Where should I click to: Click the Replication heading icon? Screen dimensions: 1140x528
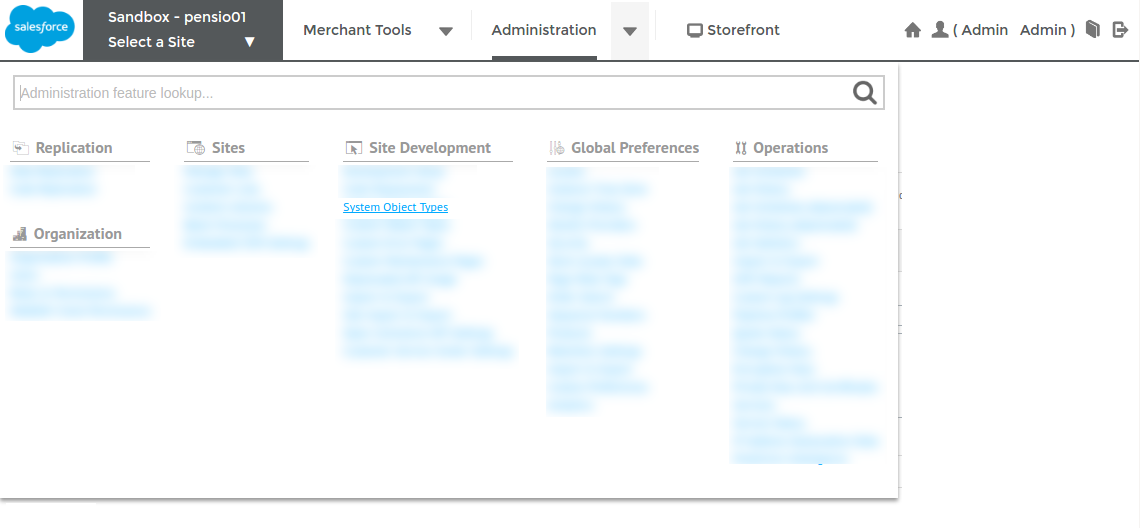[x=20, y=148]
